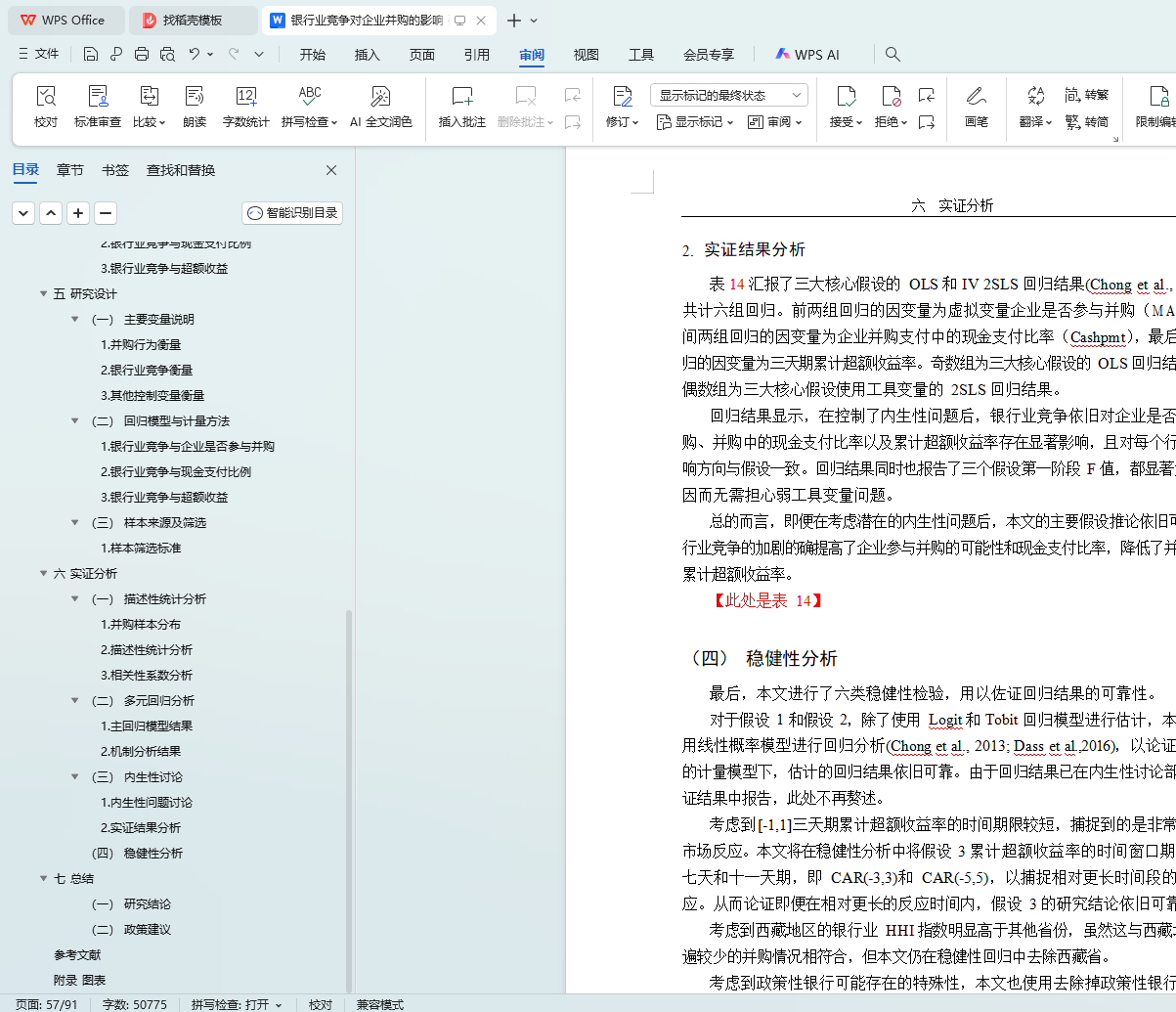The height and width of the screenshot is (1012, 1176).
Task: Switch to 章节 navigation tab
Action: point(70,170)
